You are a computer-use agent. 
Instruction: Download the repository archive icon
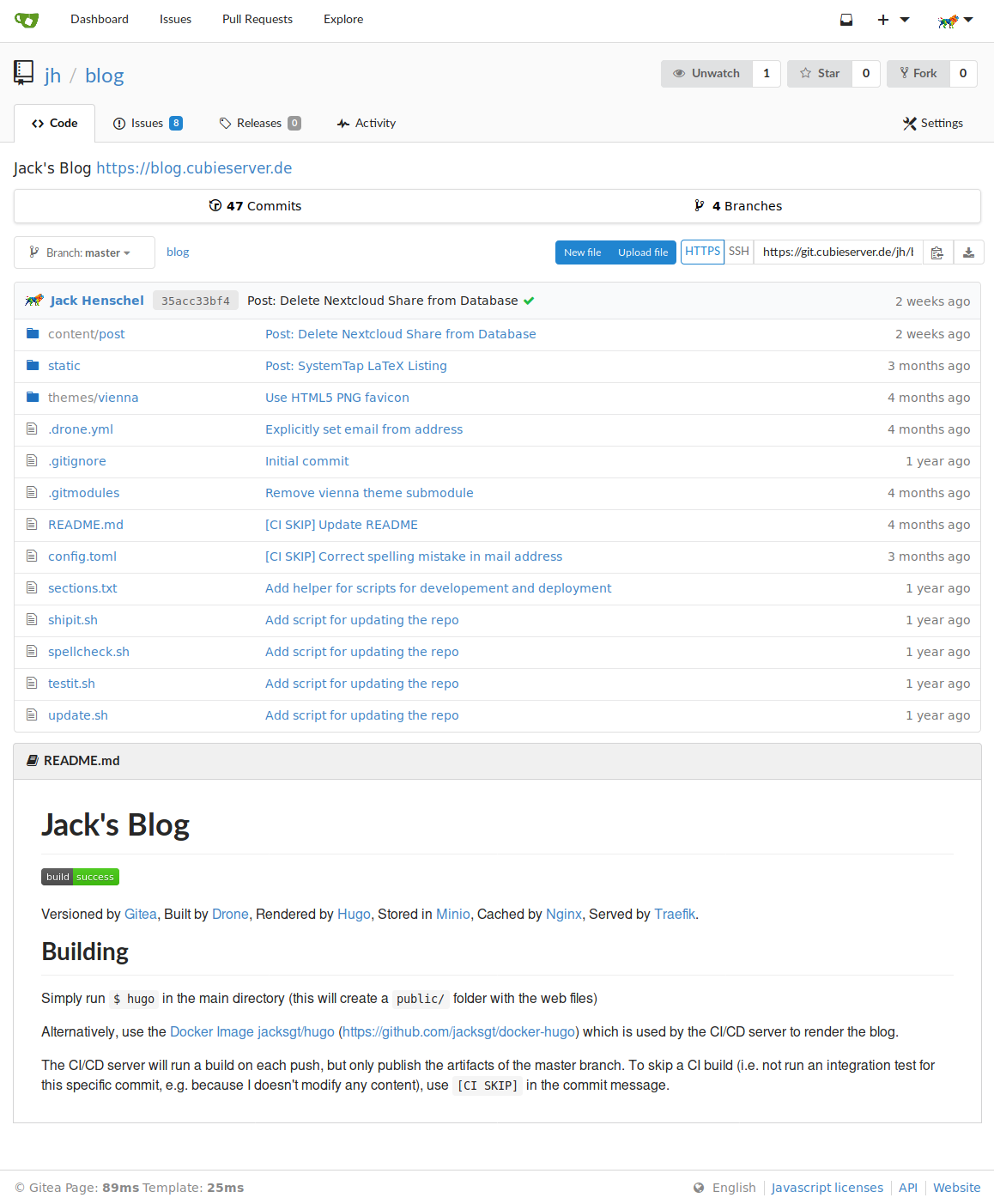(968, 252)
